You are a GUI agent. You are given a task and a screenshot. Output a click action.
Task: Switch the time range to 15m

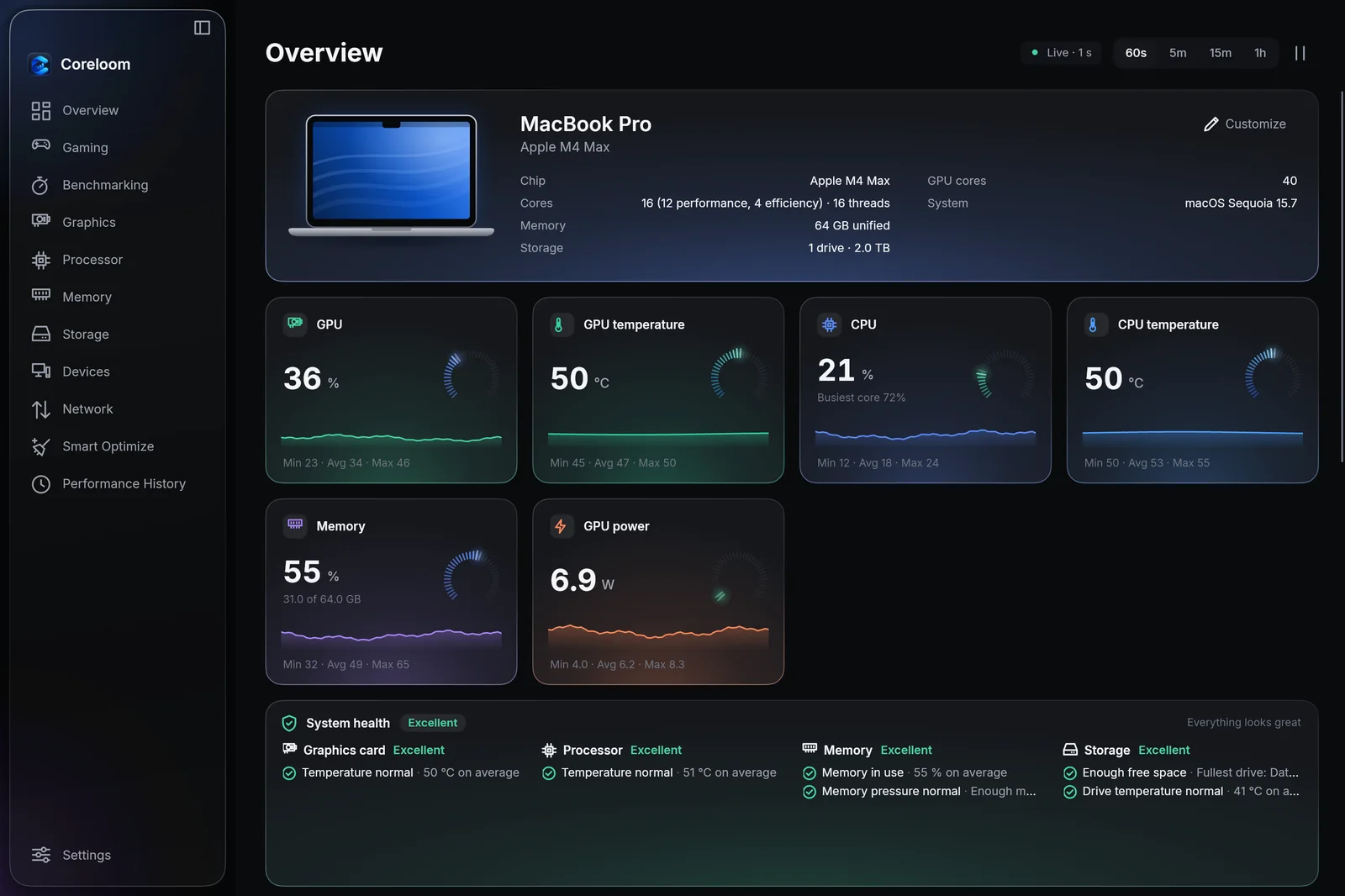coord(1221,53)
